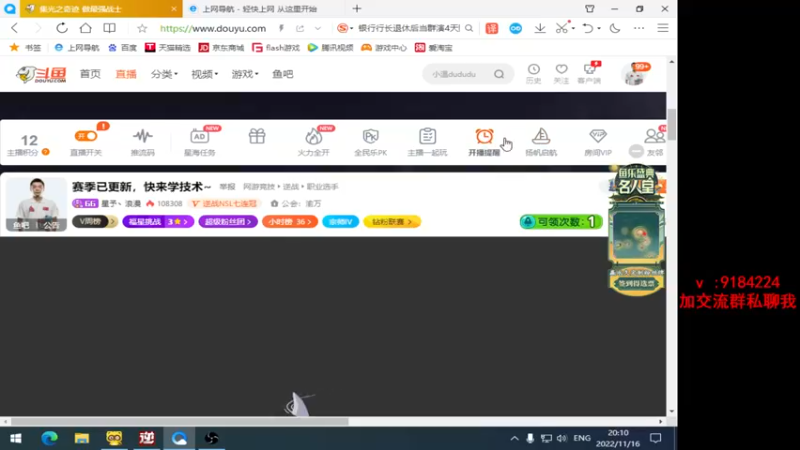
Task: Open the 扬帆启航 sailboat icon
Action: tap(541, 136)
